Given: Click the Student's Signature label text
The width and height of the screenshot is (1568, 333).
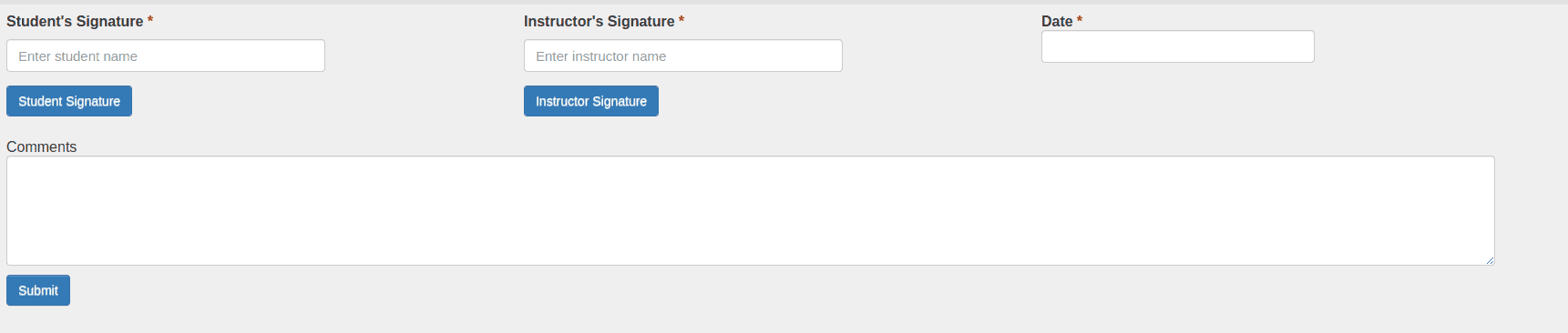Looking at the screenshot, I should pyautogui.click(x=75, y=21).
